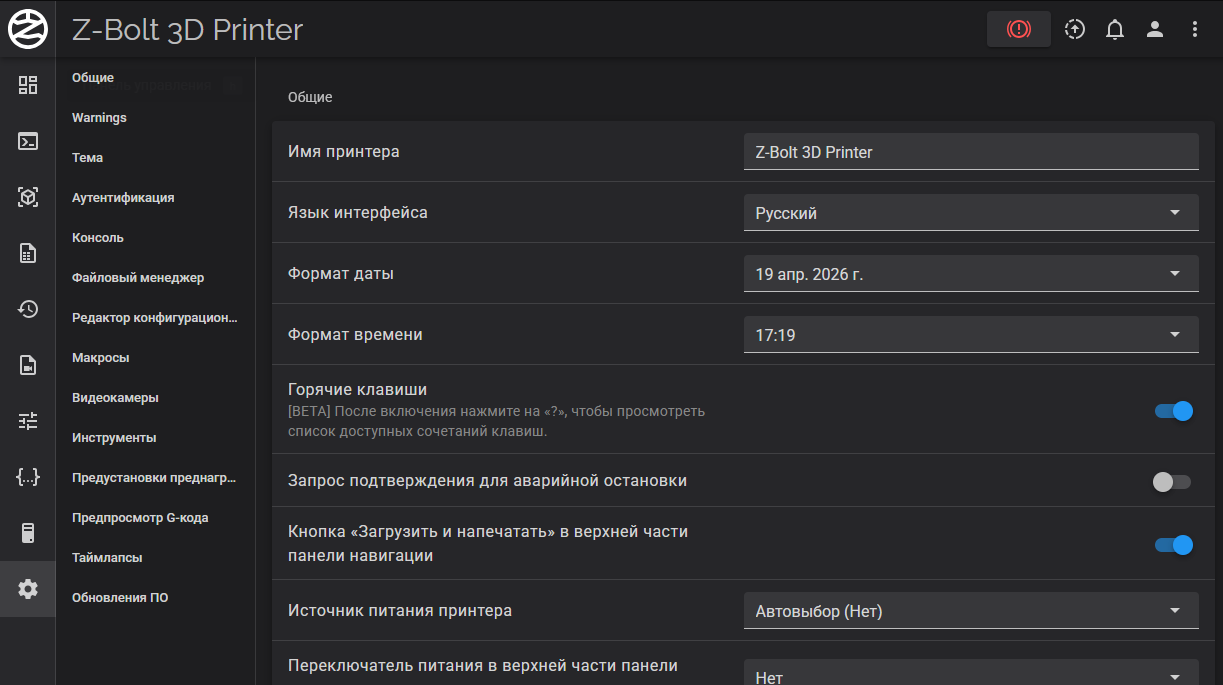Open the Jobs file list icon
This screenshot has height=685, width=1223.
(28, 253)
